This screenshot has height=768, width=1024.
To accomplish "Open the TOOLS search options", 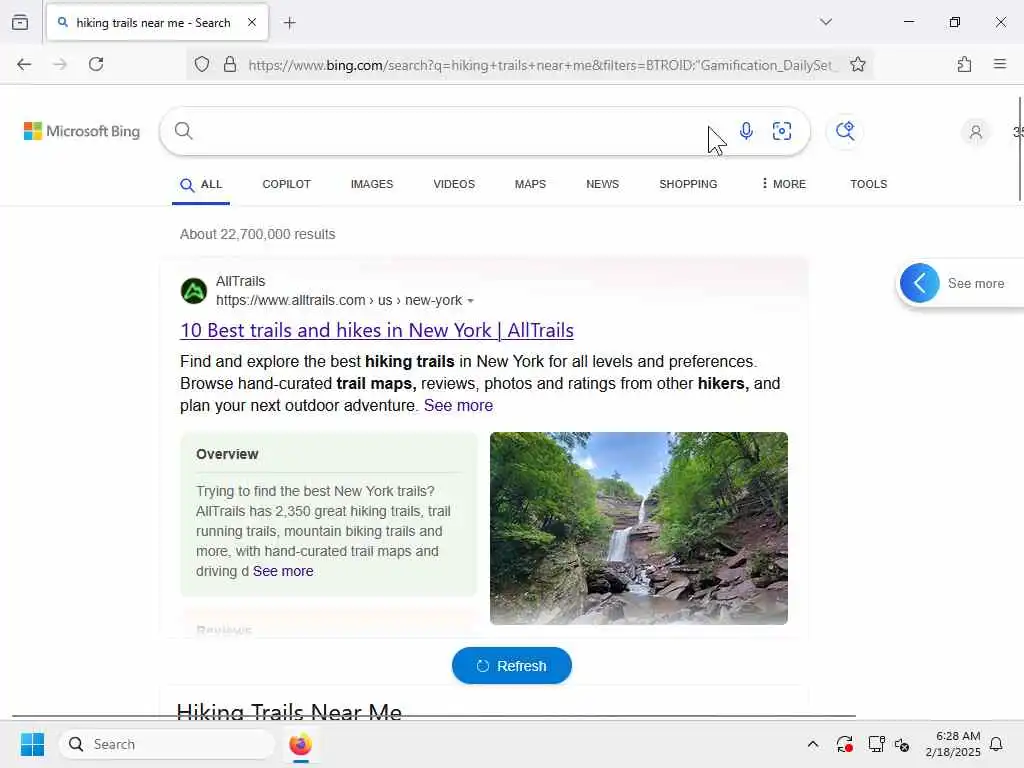I will click(x=869, y=184).
